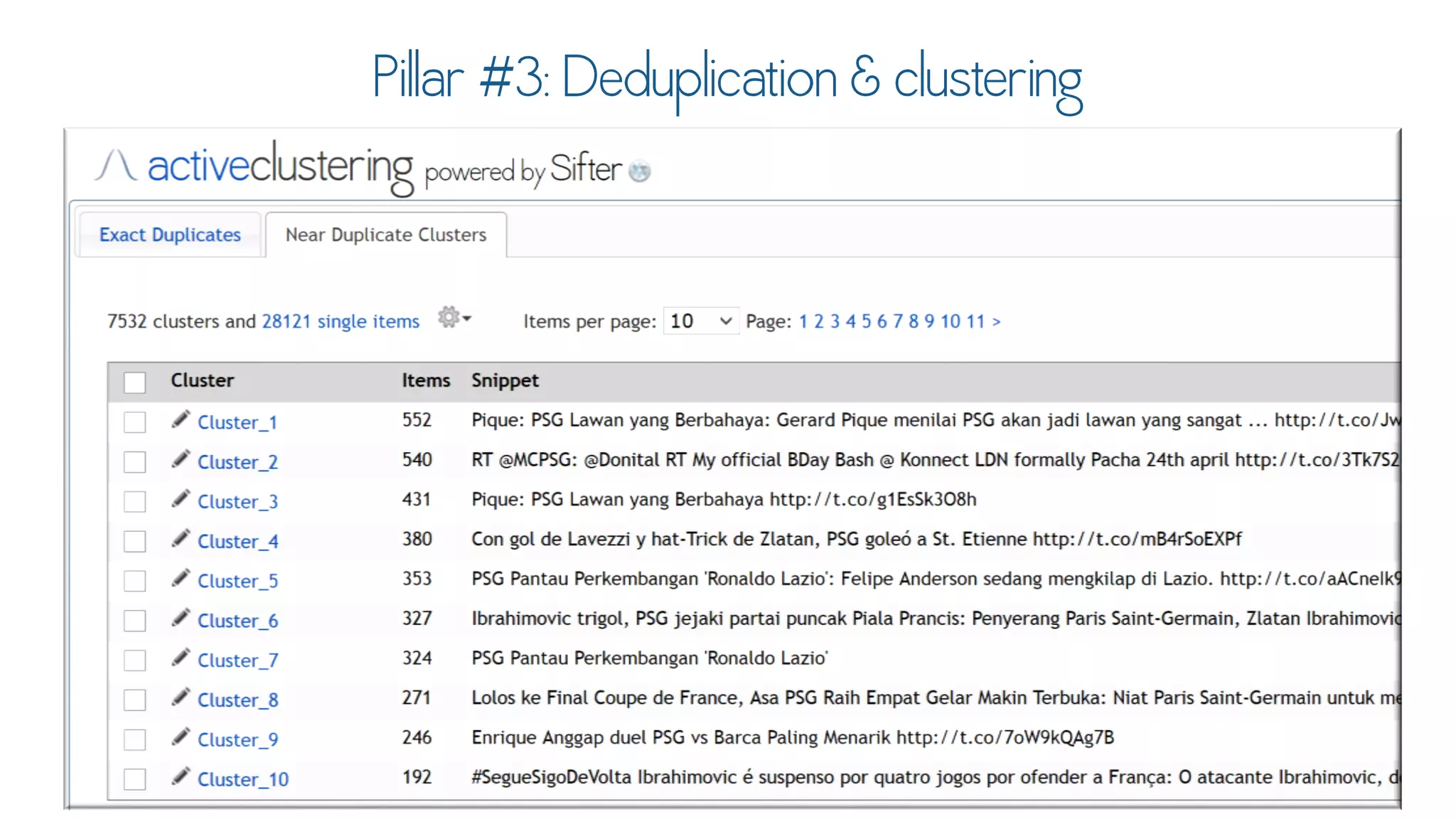1456x819 pixels.
Task: Navigate to page 6 link
Action: 882,321
